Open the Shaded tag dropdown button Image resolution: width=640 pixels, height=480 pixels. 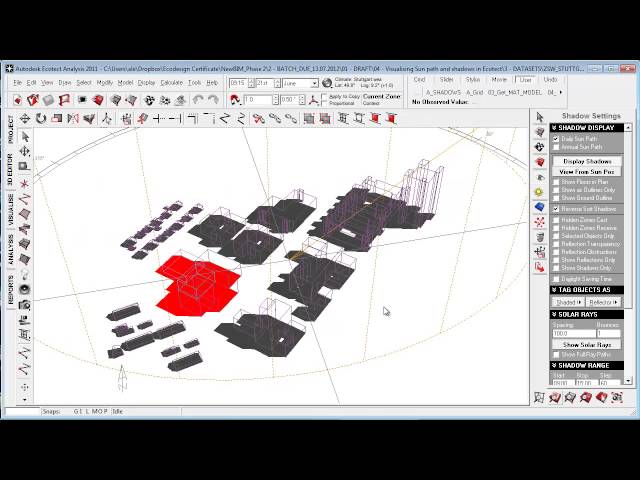point(568,302)
